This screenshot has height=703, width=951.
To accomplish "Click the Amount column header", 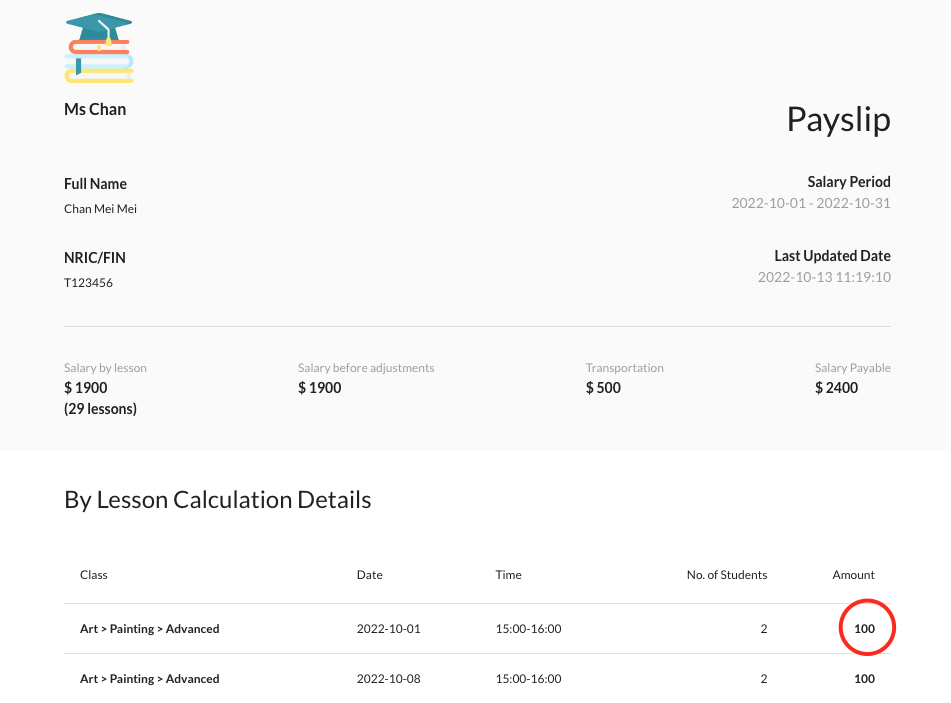I will click(853, 575).
